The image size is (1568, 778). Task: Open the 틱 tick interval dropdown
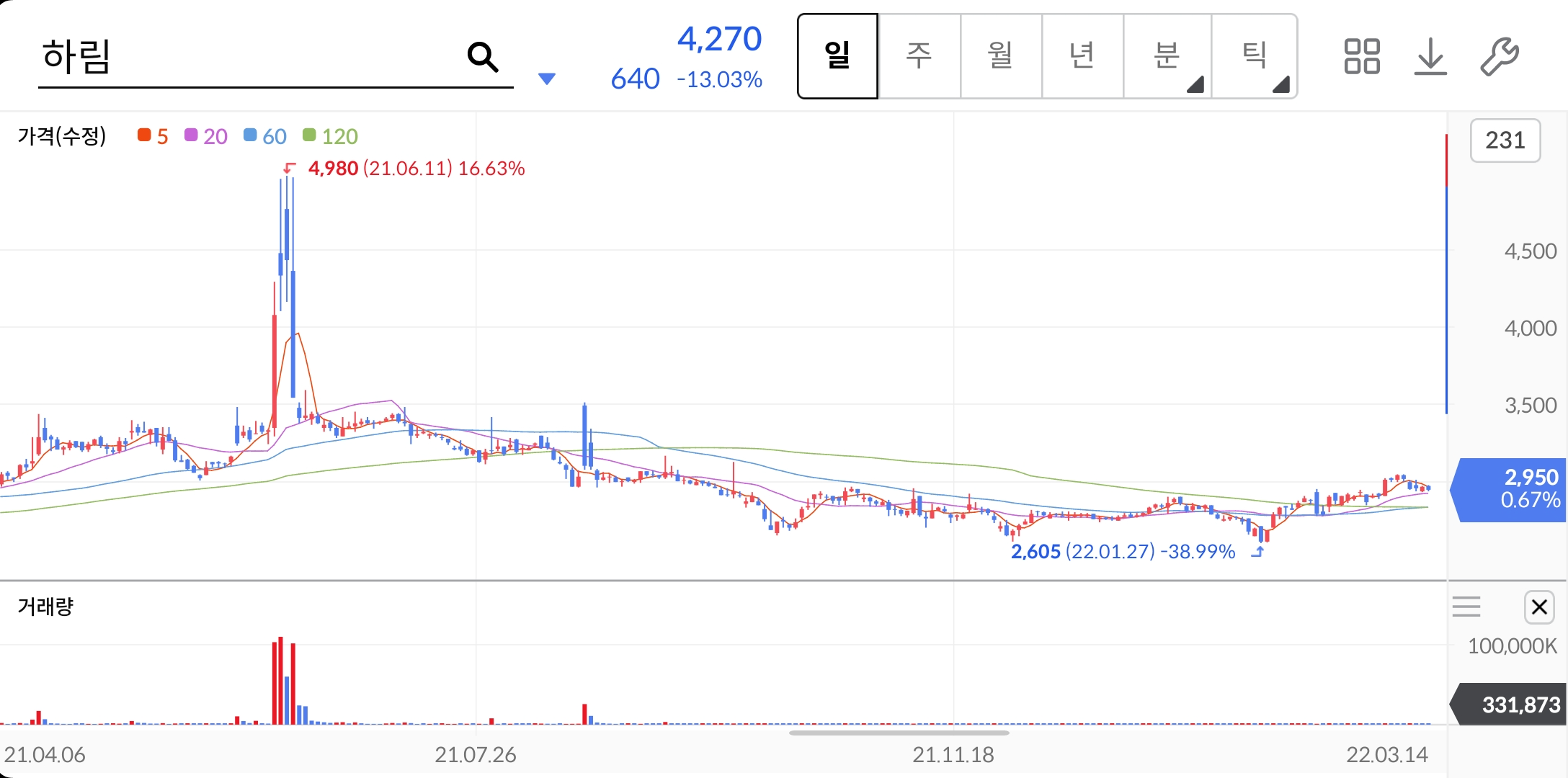point(1255,56)
